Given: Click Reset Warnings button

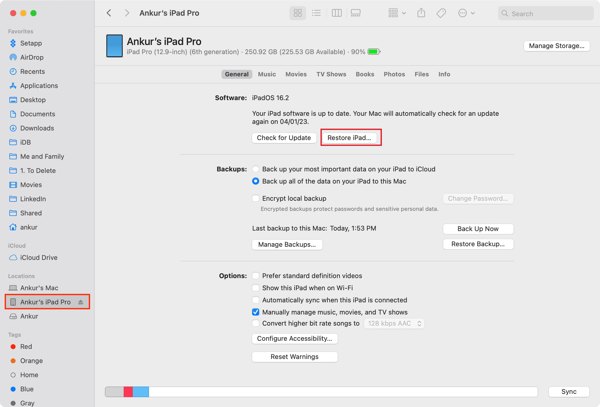Looking at the screenshot, I should coord(294,357).
